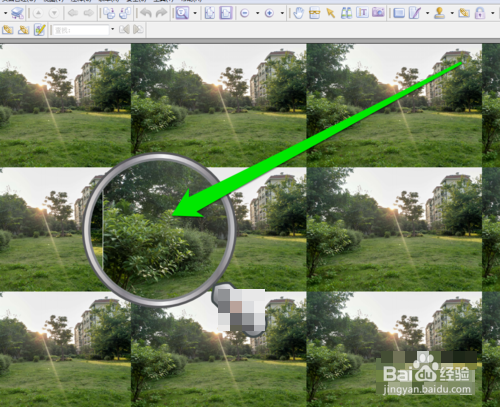Click the fit page view icon

210,13
